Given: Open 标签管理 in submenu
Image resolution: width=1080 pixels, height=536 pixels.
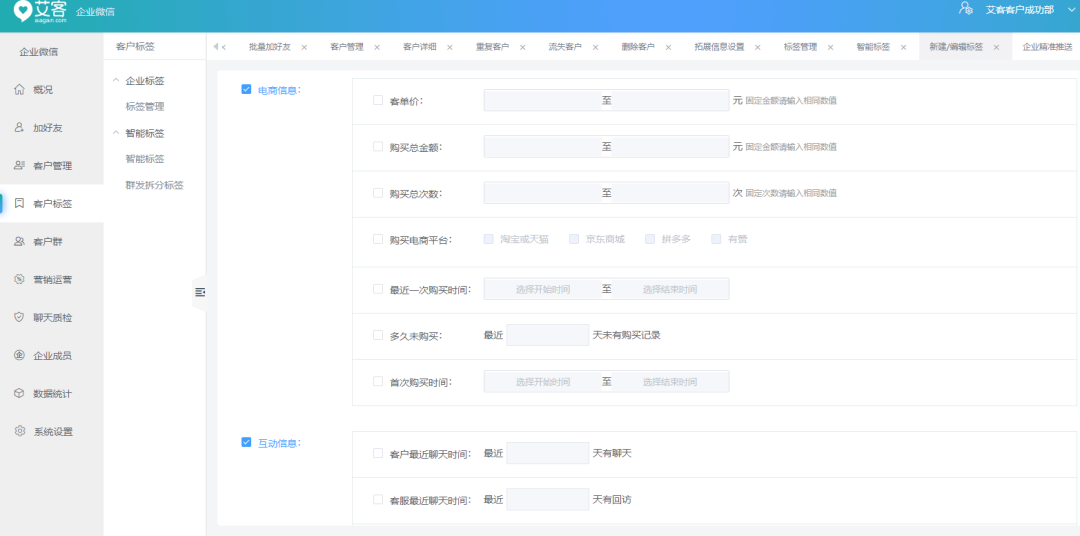Looking at the screenshot, I should (145, 107).
